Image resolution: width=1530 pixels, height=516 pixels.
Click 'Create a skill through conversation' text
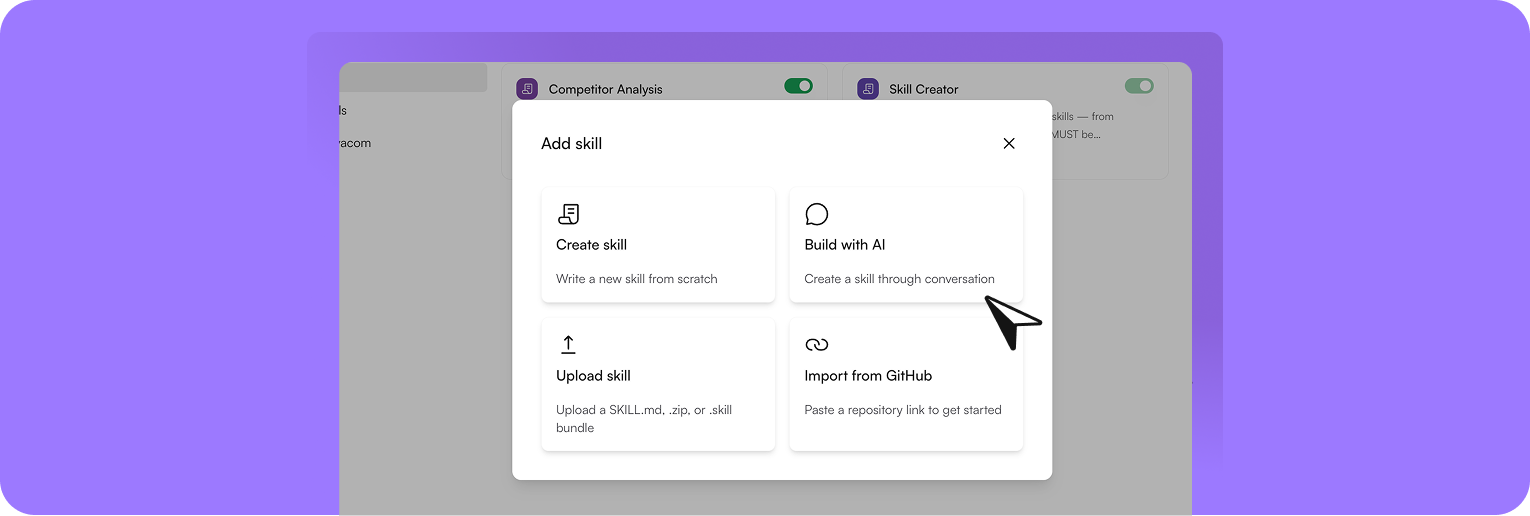coord(900,279)
